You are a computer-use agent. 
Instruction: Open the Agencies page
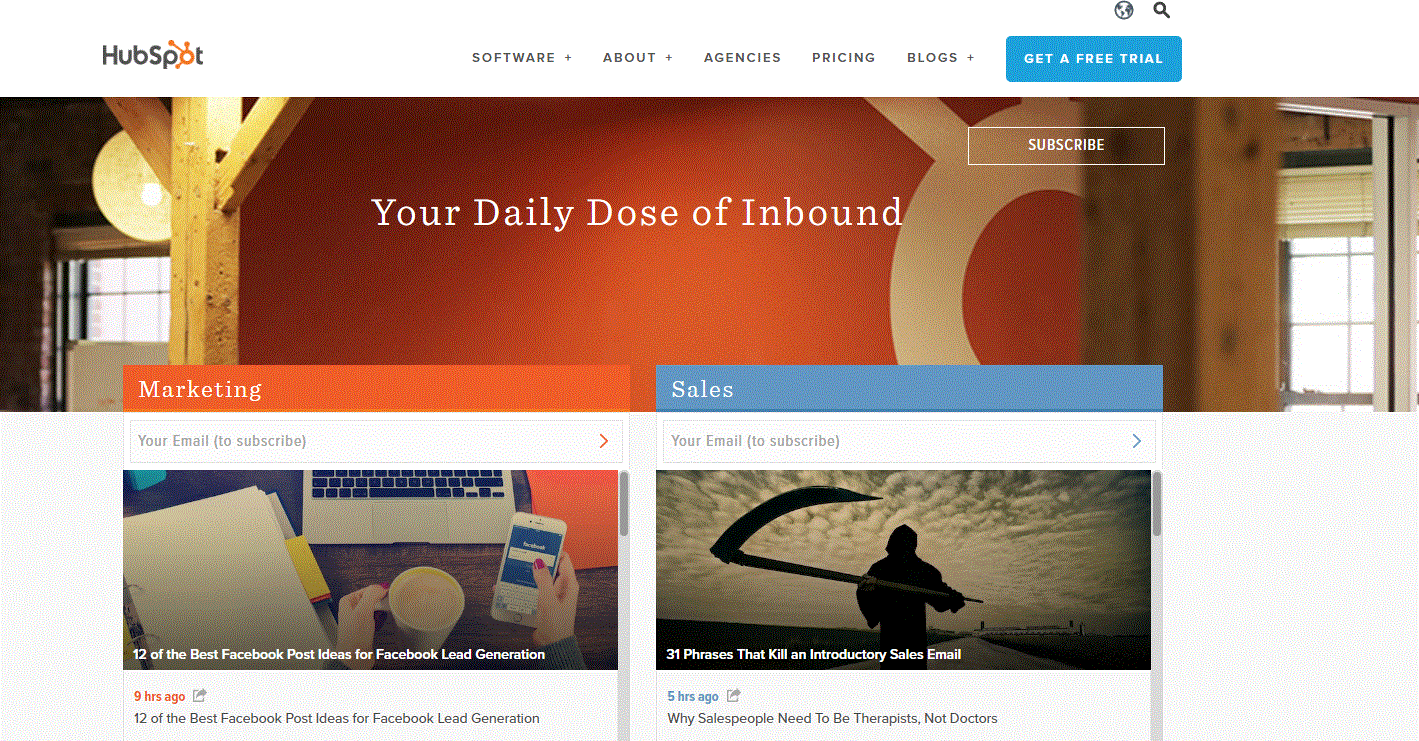coord(742,58)
